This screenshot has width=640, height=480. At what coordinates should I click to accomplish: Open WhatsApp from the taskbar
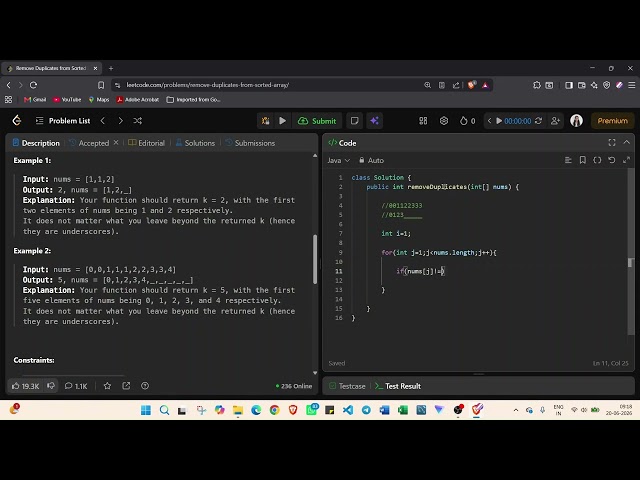312,409
